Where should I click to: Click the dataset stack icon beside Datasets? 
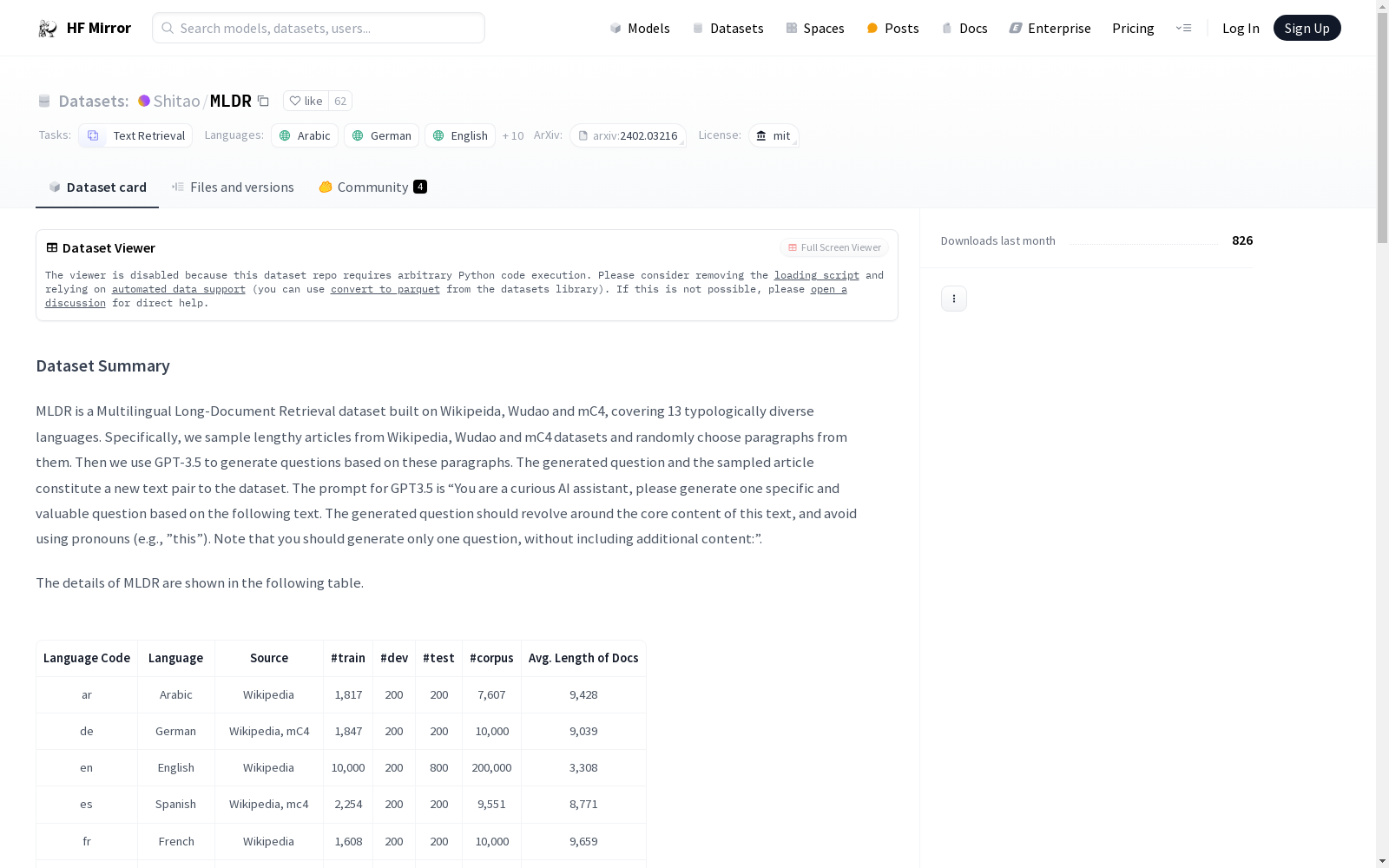[x=44, y=101]
